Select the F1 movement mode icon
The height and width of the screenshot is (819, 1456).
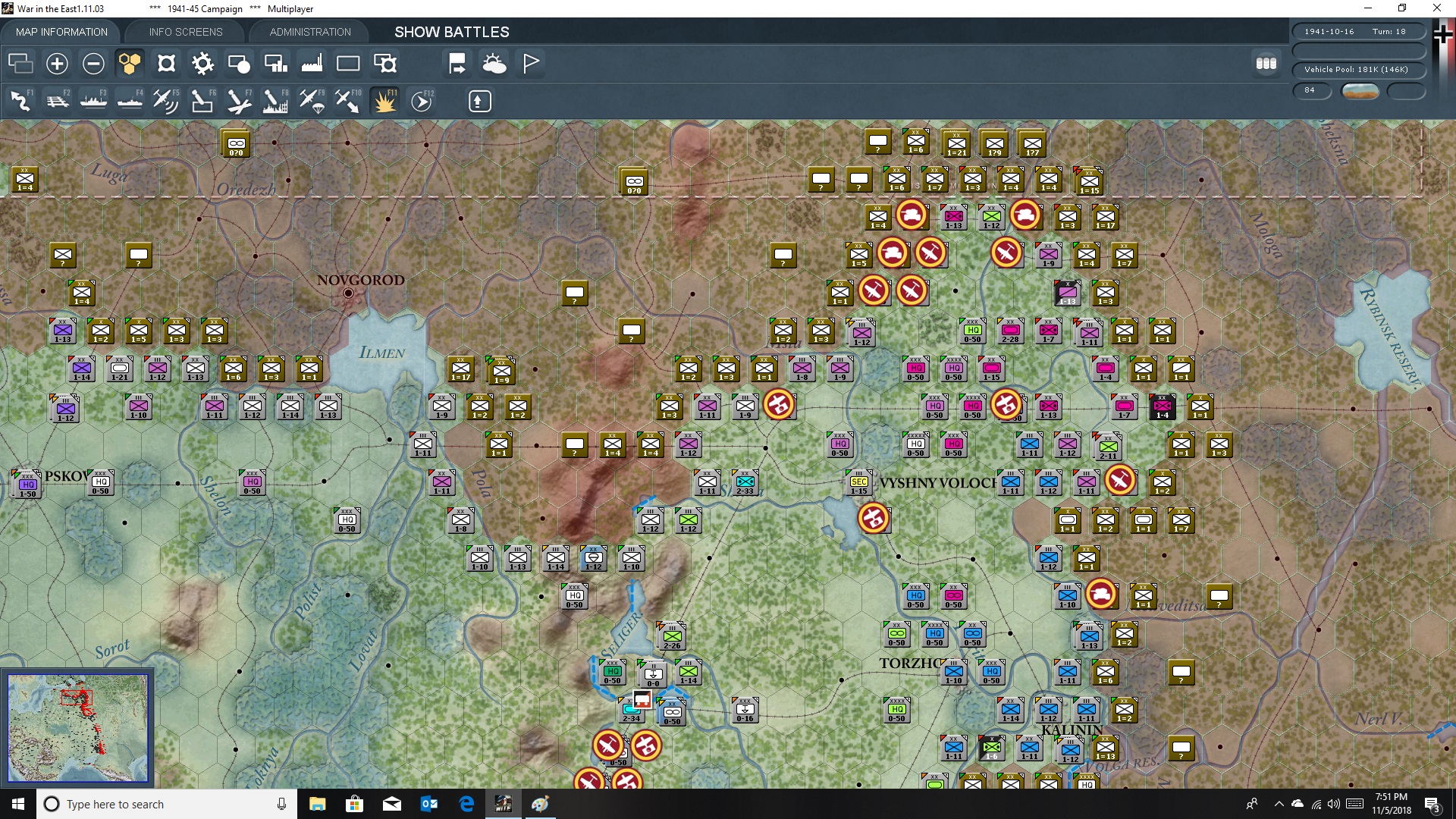click(x=21, y=101)
